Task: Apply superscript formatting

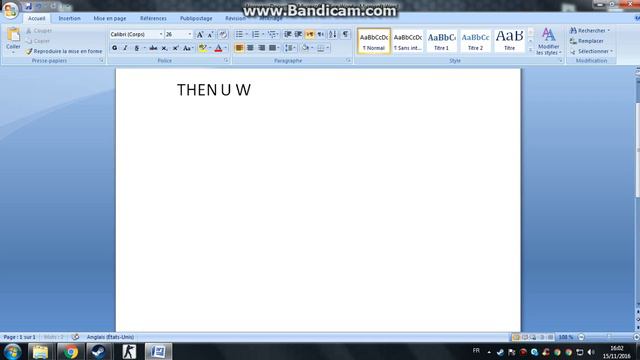Action: point(176,48)
